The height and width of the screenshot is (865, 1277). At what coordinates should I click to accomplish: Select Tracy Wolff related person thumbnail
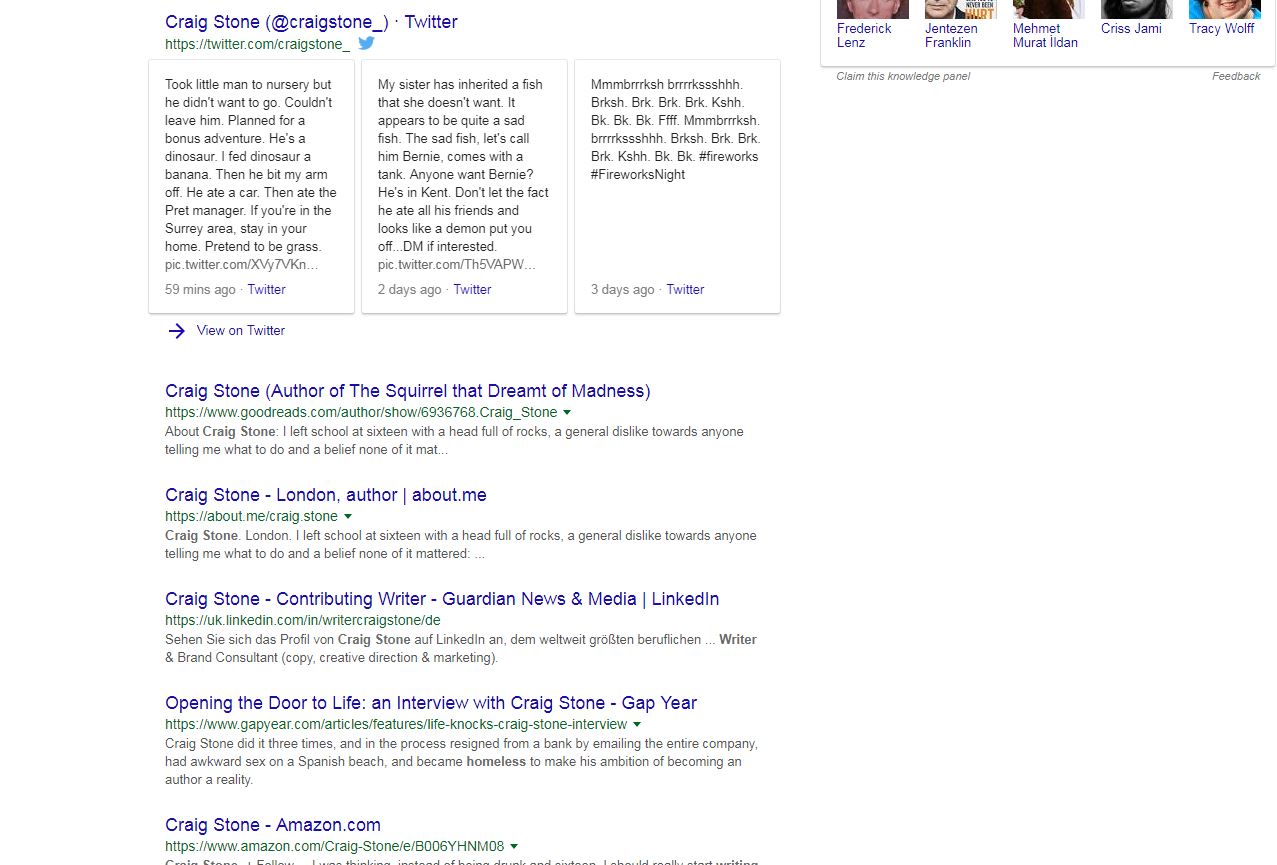click(x=1225, y=9)
